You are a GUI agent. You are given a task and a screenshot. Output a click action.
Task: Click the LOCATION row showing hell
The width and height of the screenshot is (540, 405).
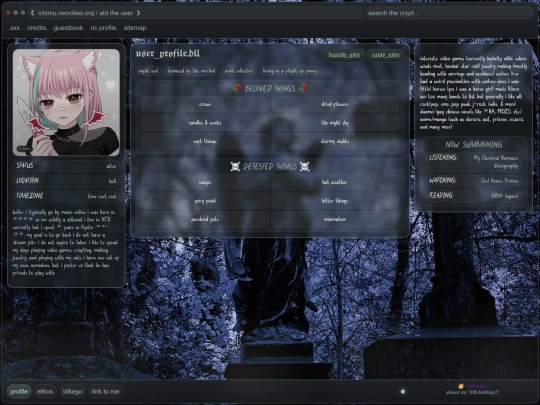click(x=66, y=181)
